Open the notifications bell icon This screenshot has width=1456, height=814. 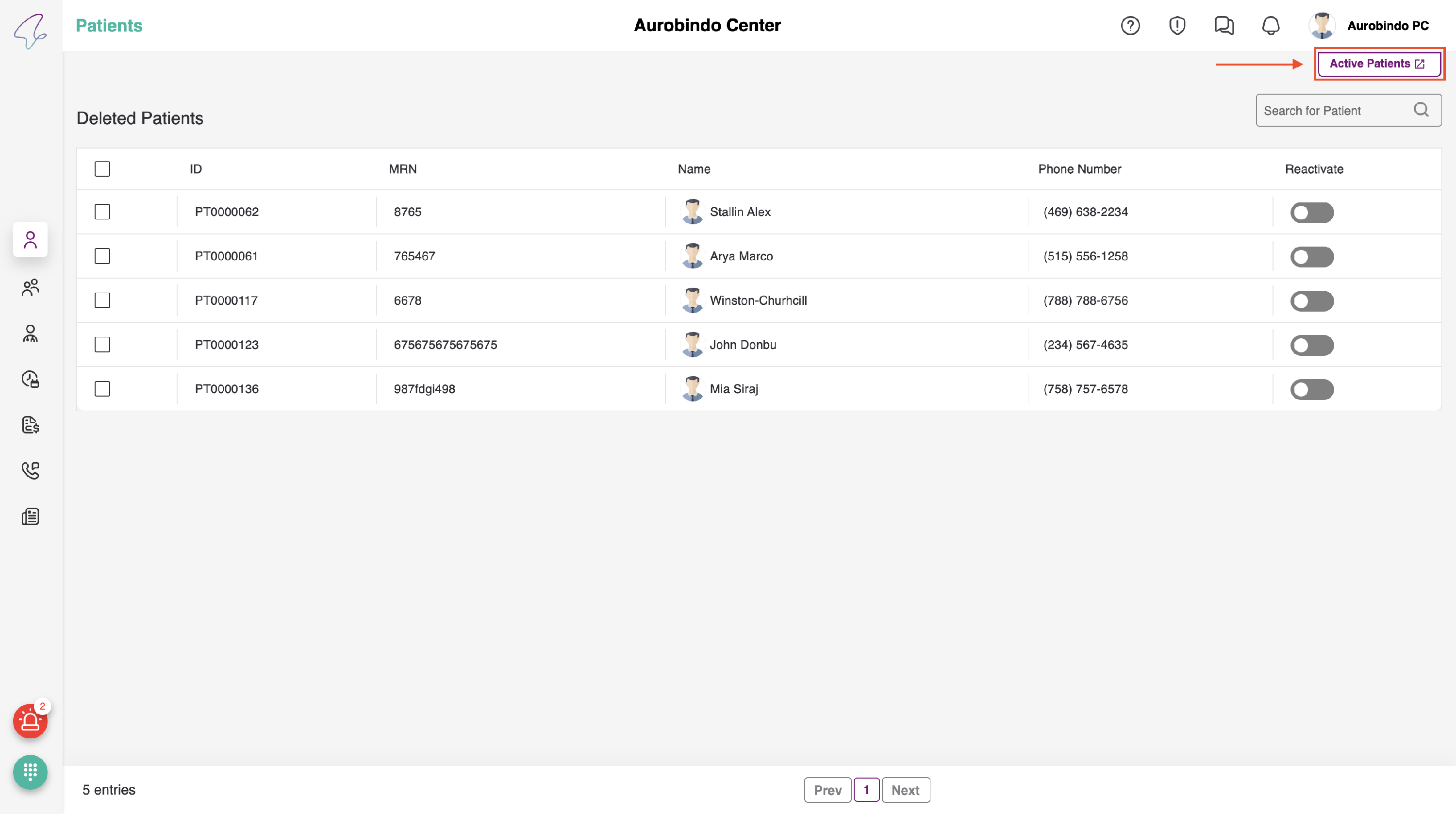point(1271,25)
